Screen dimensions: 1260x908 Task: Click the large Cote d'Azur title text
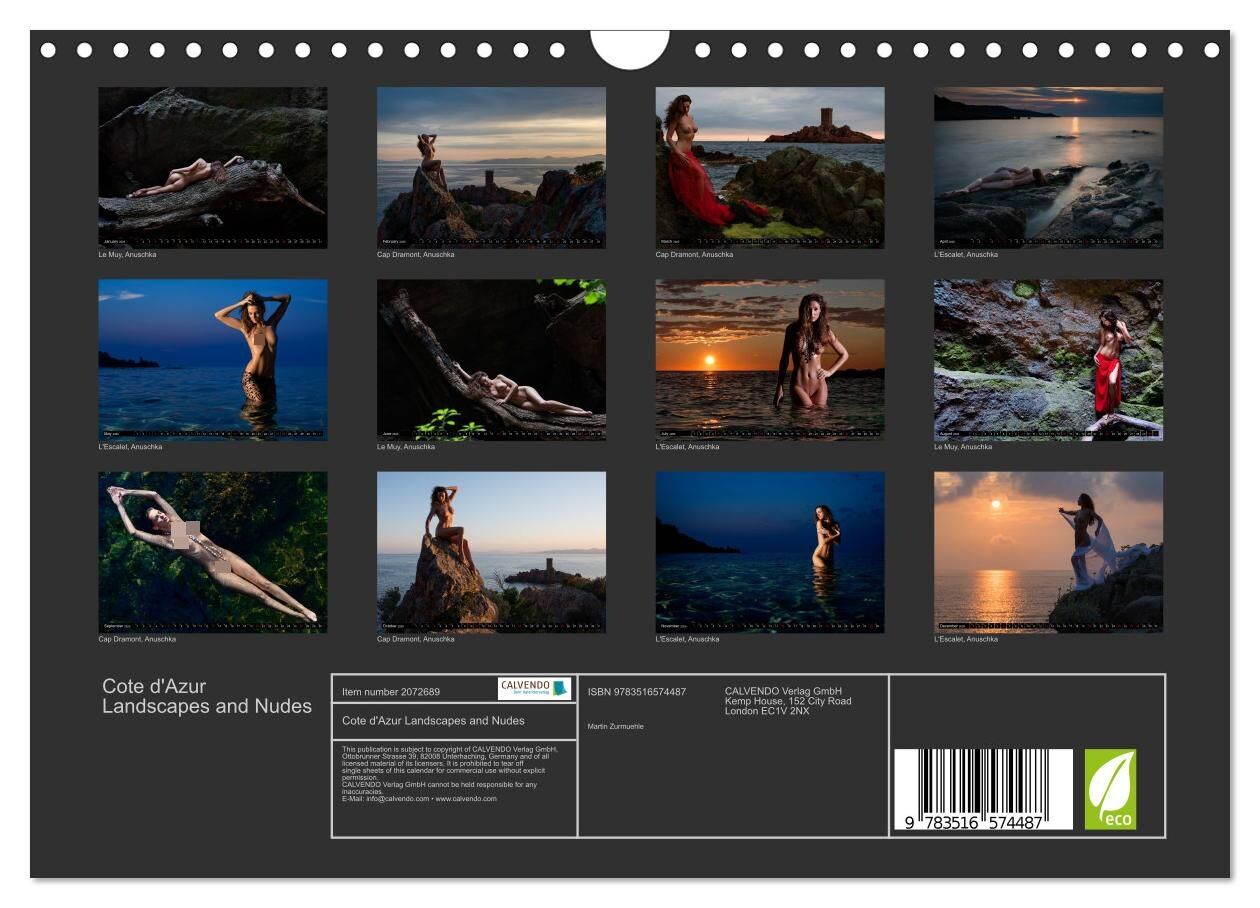point(206,696)
